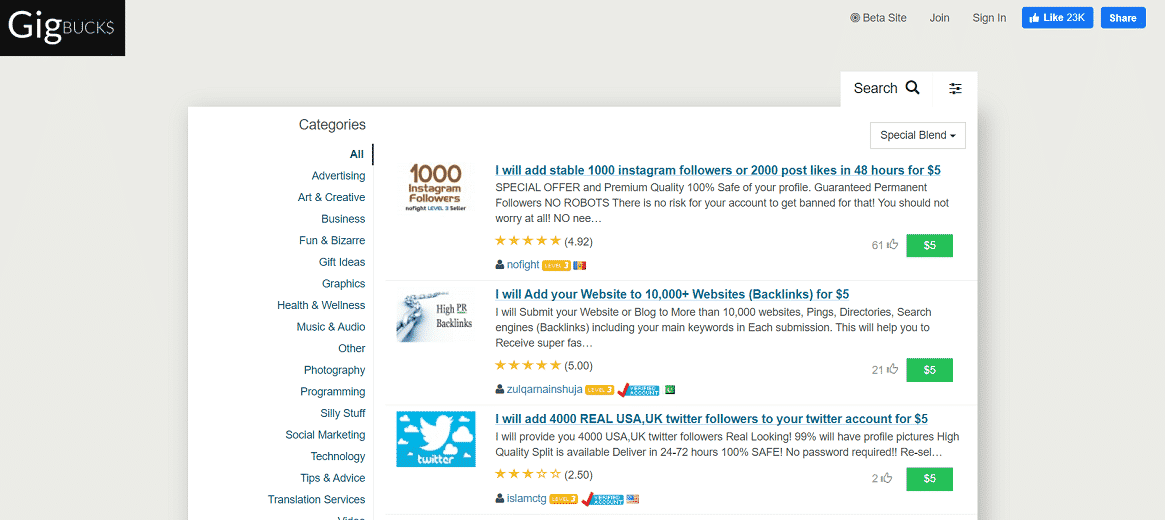
Task: Open the filter sliders icon
Action: click(x=955, y=88)
